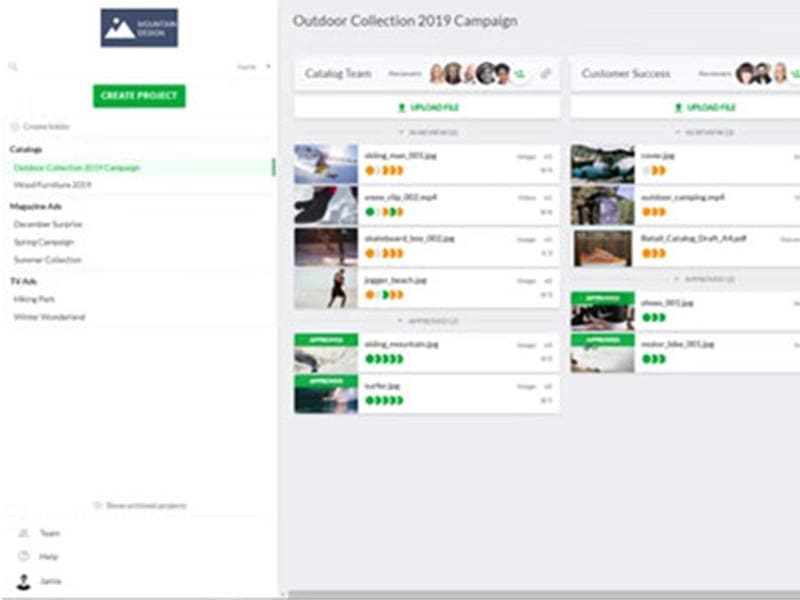Screen dimensions: 800x600
Task: Click first reviewer avatar in Catalog Team
Action: coord(437,74)
